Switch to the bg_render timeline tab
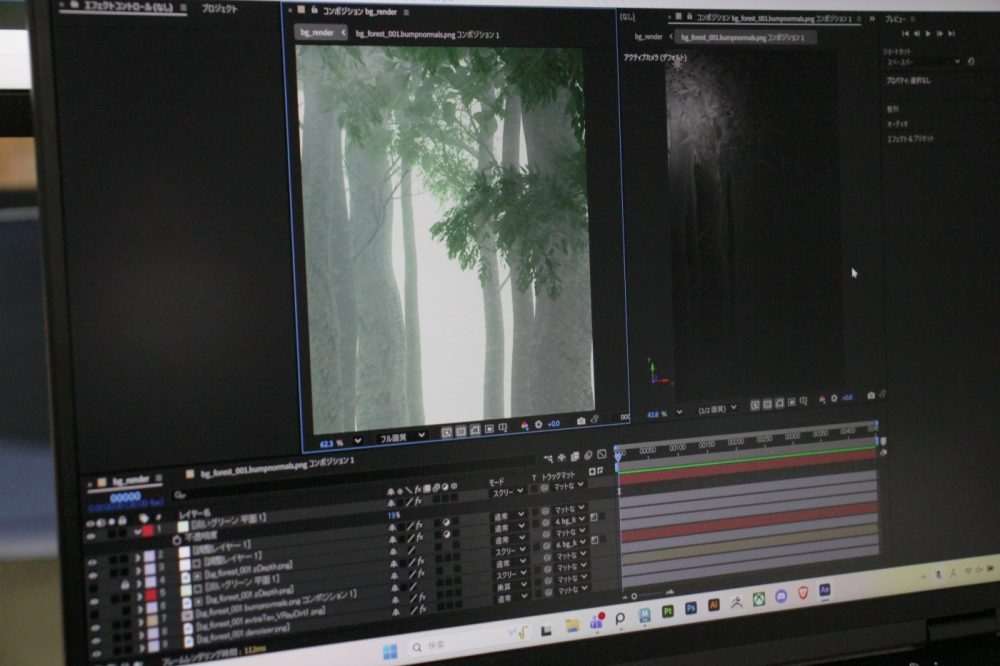The height and width of the screenshot is (666, 1000). point(131,480)
